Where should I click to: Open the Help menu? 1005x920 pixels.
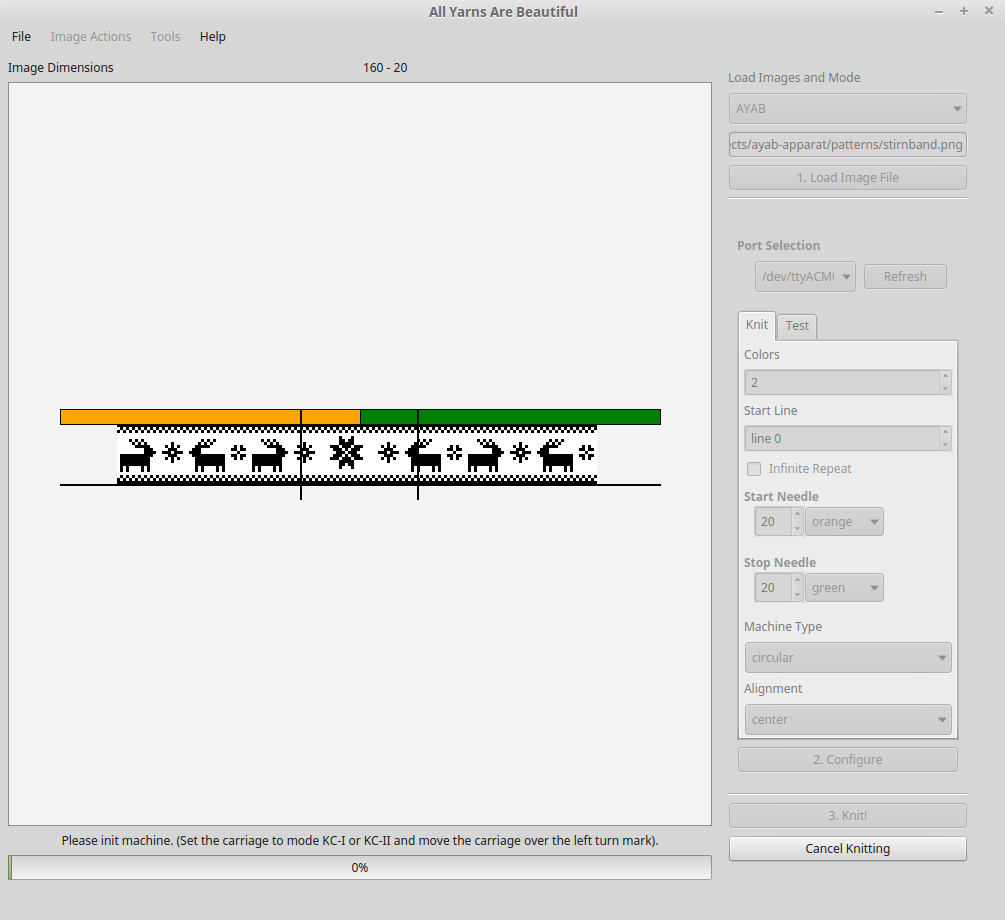(x=212, y=37)
